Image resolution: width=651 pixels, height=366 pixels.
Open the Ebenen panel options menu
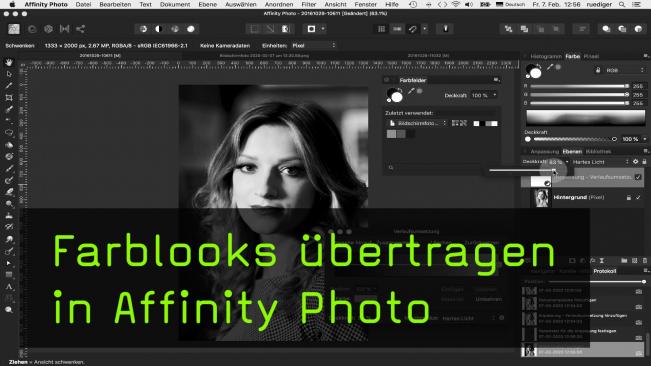[646, 151]
